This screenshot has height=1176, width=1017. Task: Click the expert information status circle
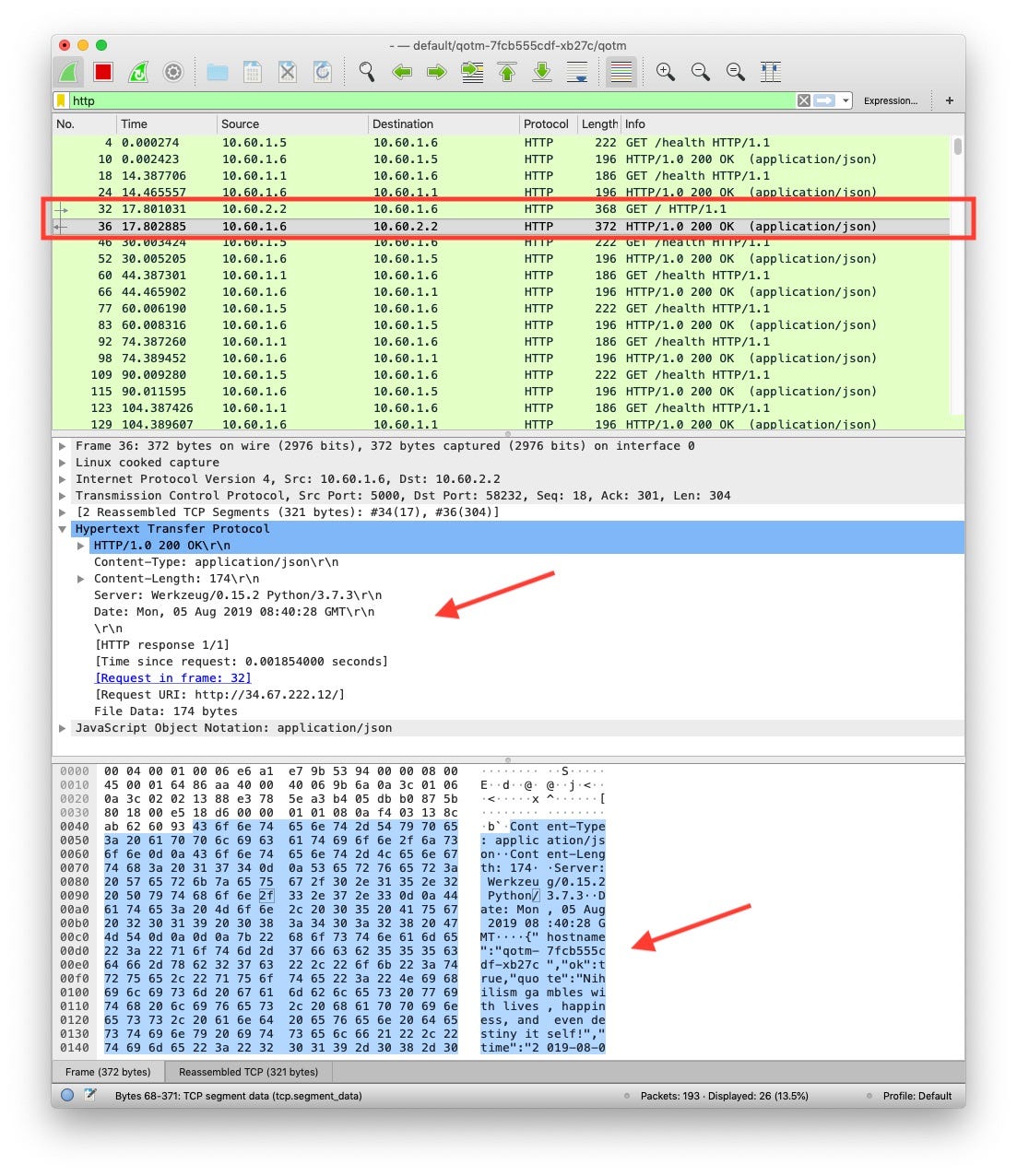(x=67, y=1096)
